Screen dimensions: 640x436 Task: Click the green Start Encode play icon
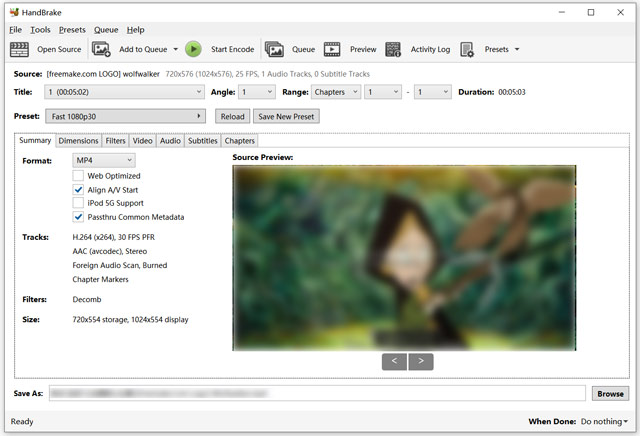[x=193, y=49]
